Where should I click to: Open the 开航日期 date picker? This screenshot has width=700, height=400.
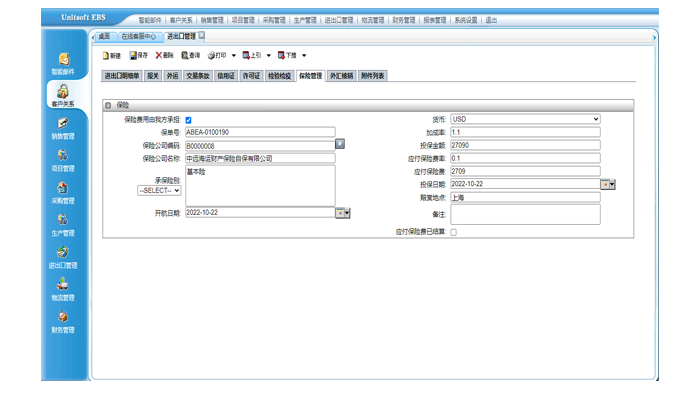pyautogui.click(x=342, y=213)
